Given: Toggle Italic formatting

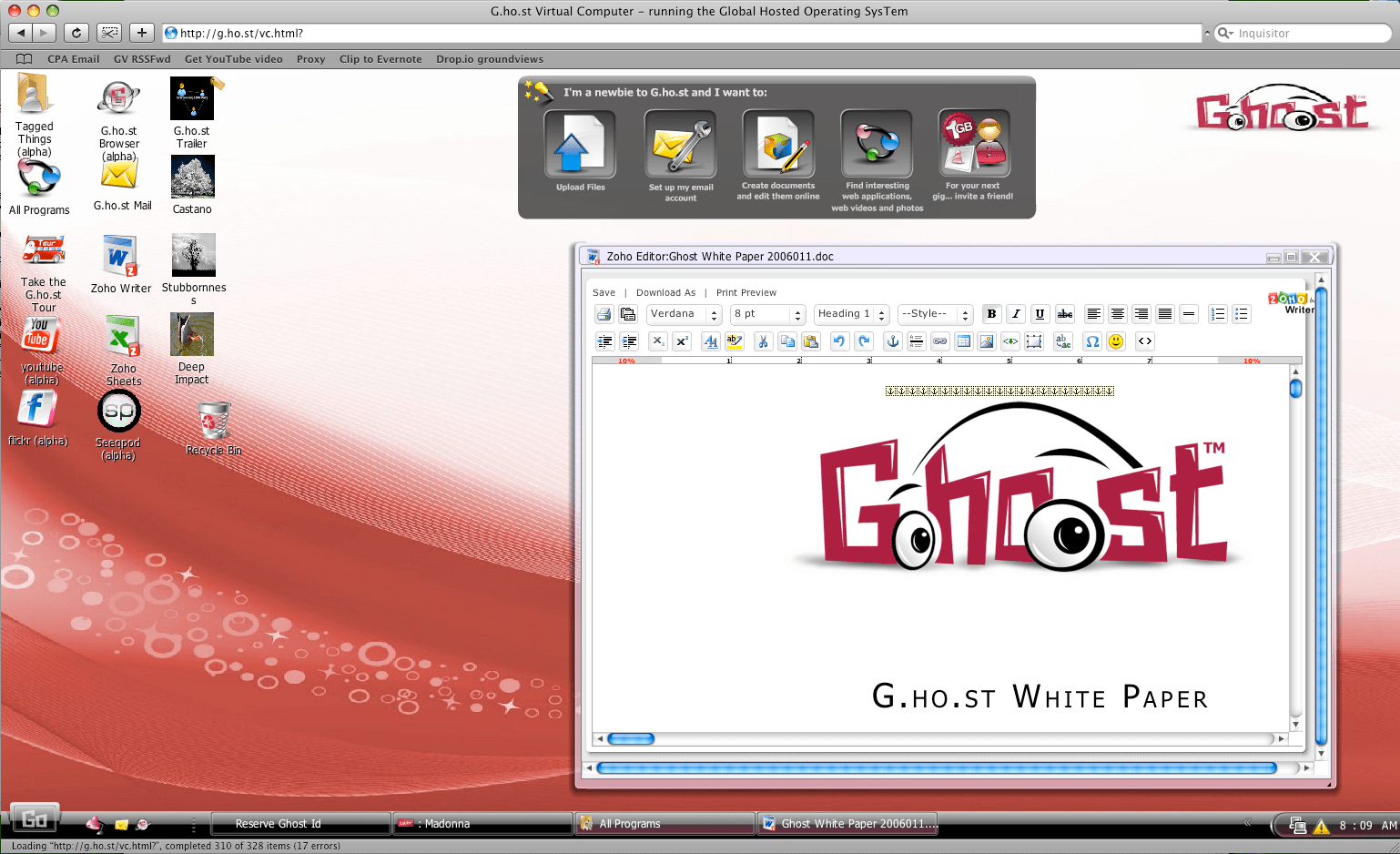Looking at the screenshot, I should [x=1016, y=314].
